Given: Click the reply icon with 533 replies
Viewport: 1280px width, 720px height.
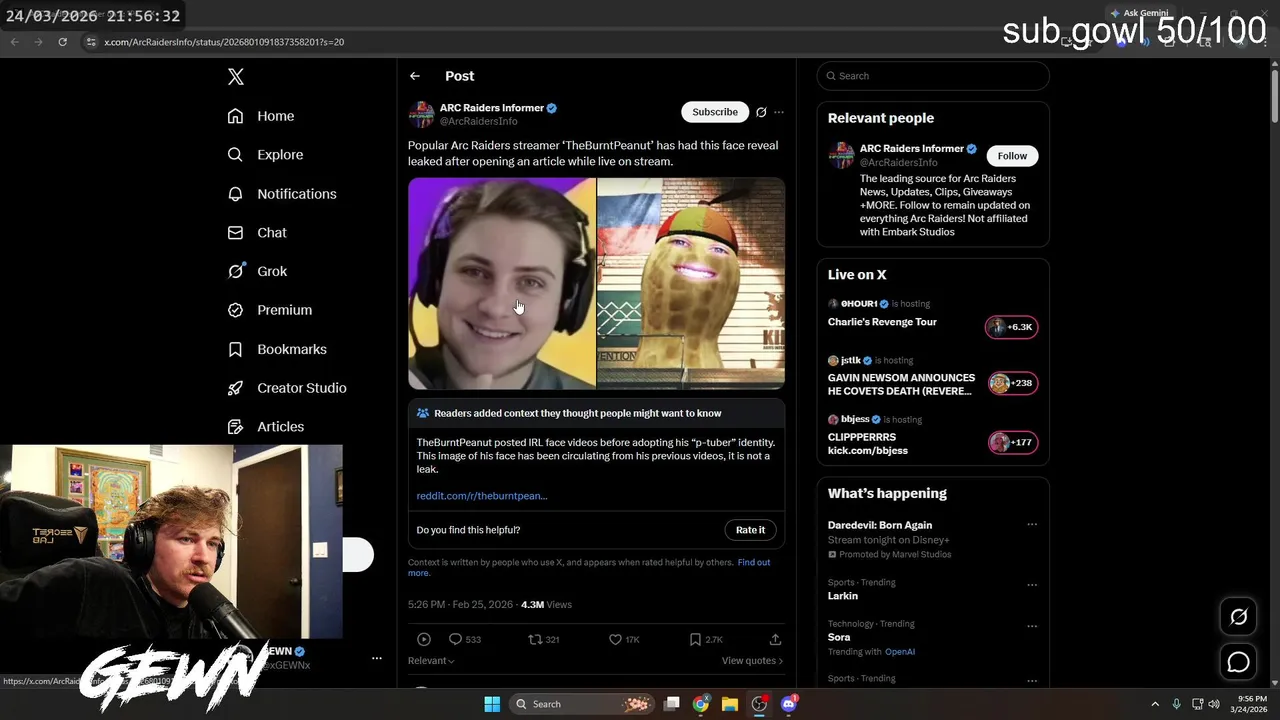Looking at the screenshot, I should click(455, 639).
